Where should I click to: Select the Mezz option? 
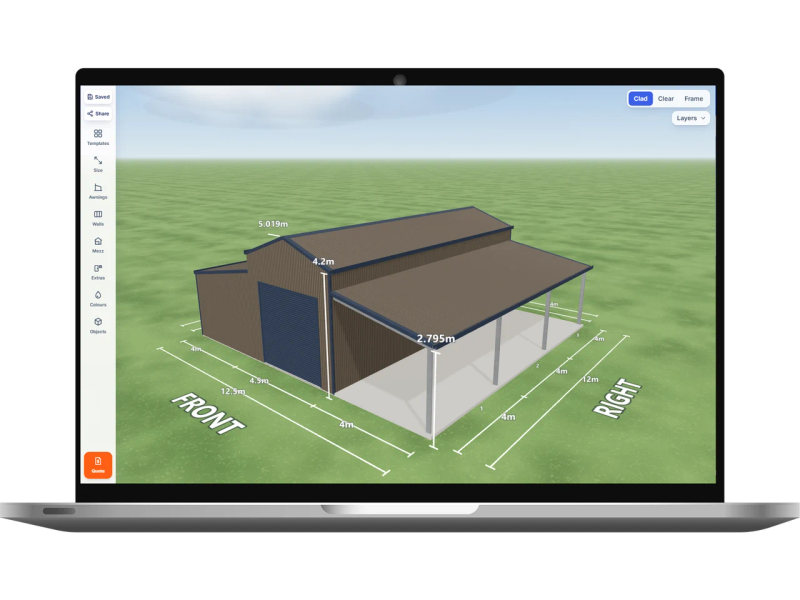(98, 245)
